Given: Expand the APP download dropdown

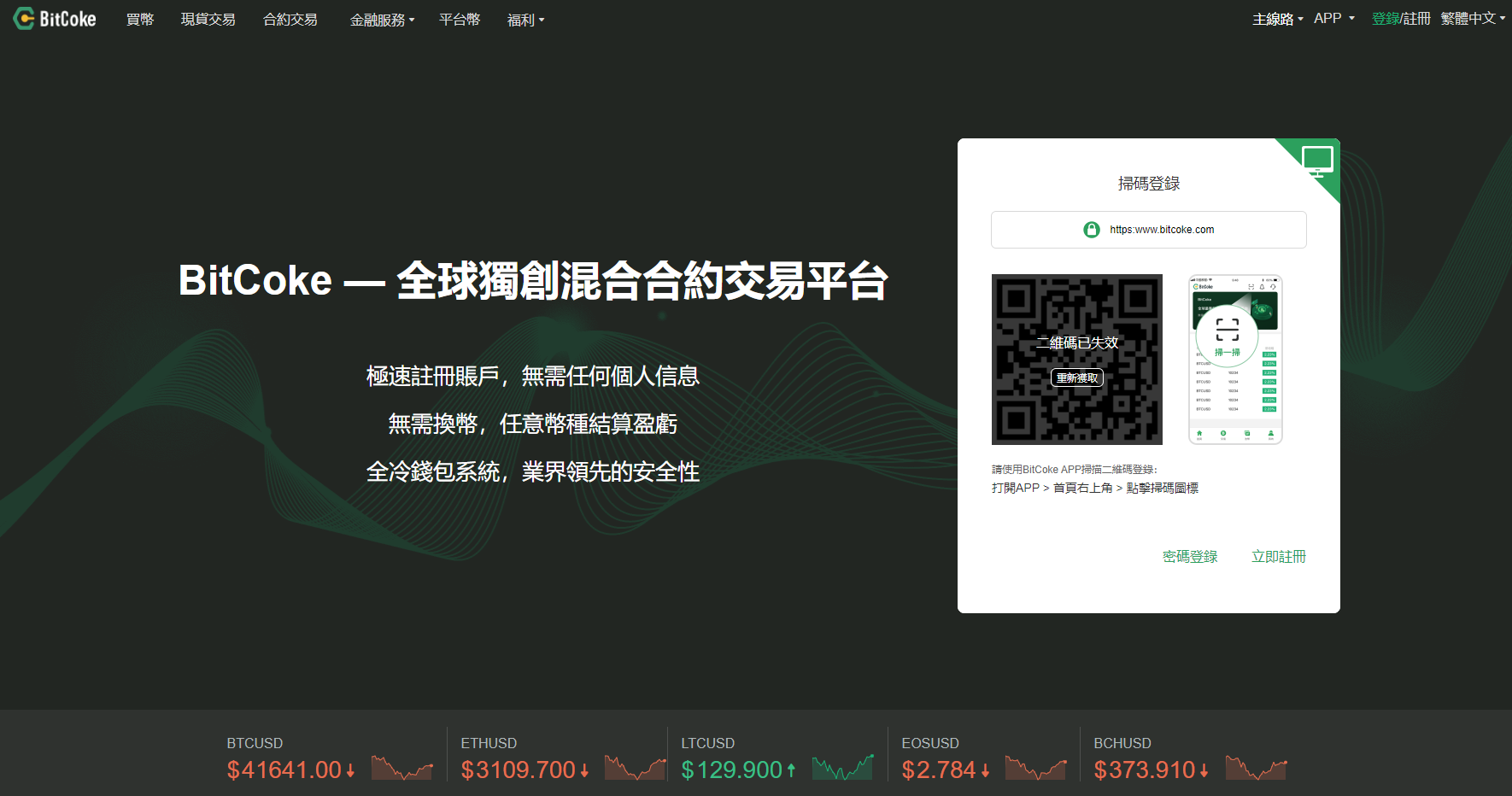Looking at the screenshot, I should click(1333, 19).
